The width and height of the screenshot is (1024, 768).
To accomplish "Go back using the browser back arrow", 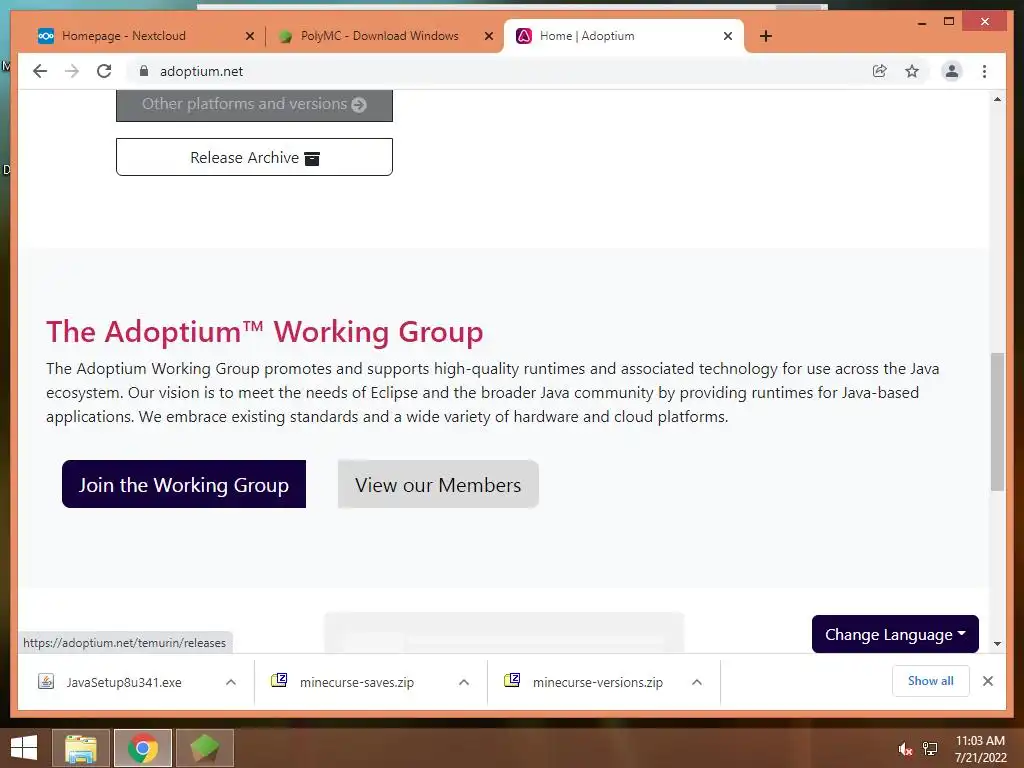I will [x=40, y=71].
